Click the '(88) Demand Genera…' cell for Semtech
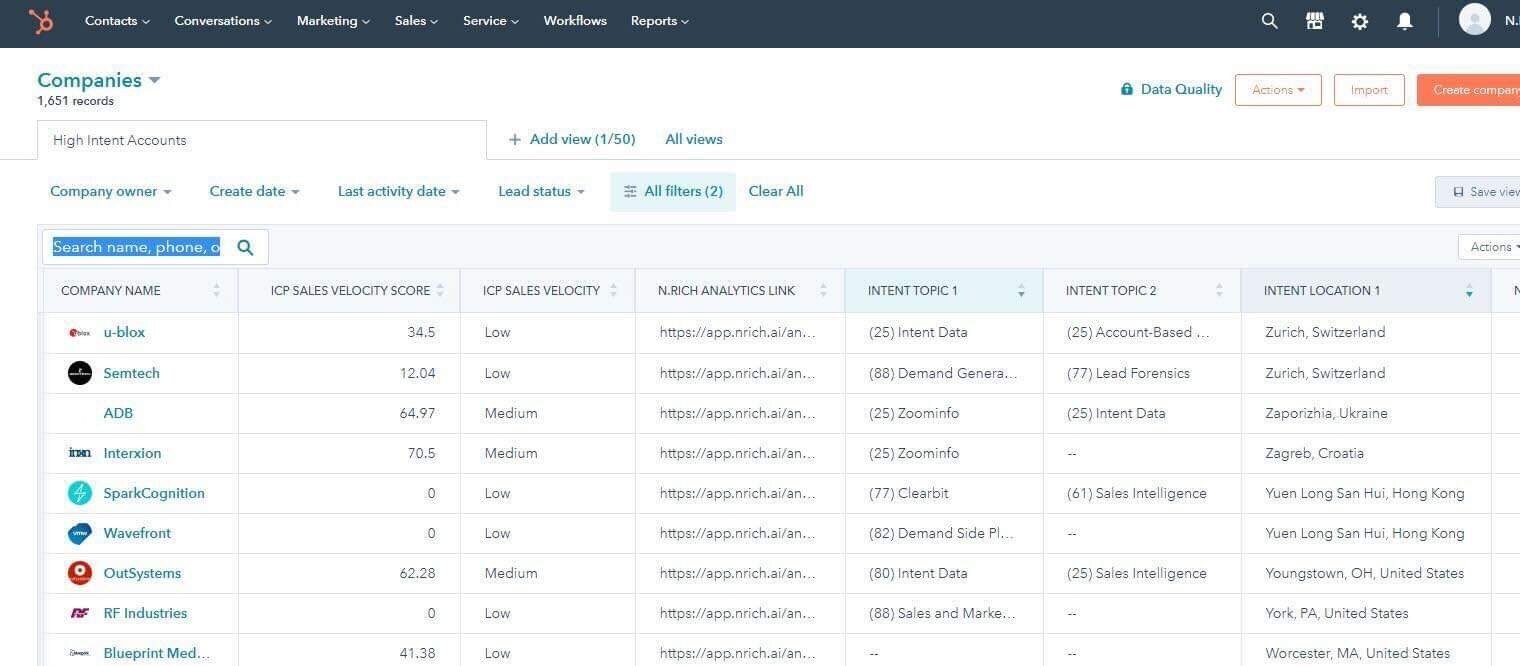Screen dimensions: 1520x666 tap(943, 373)
